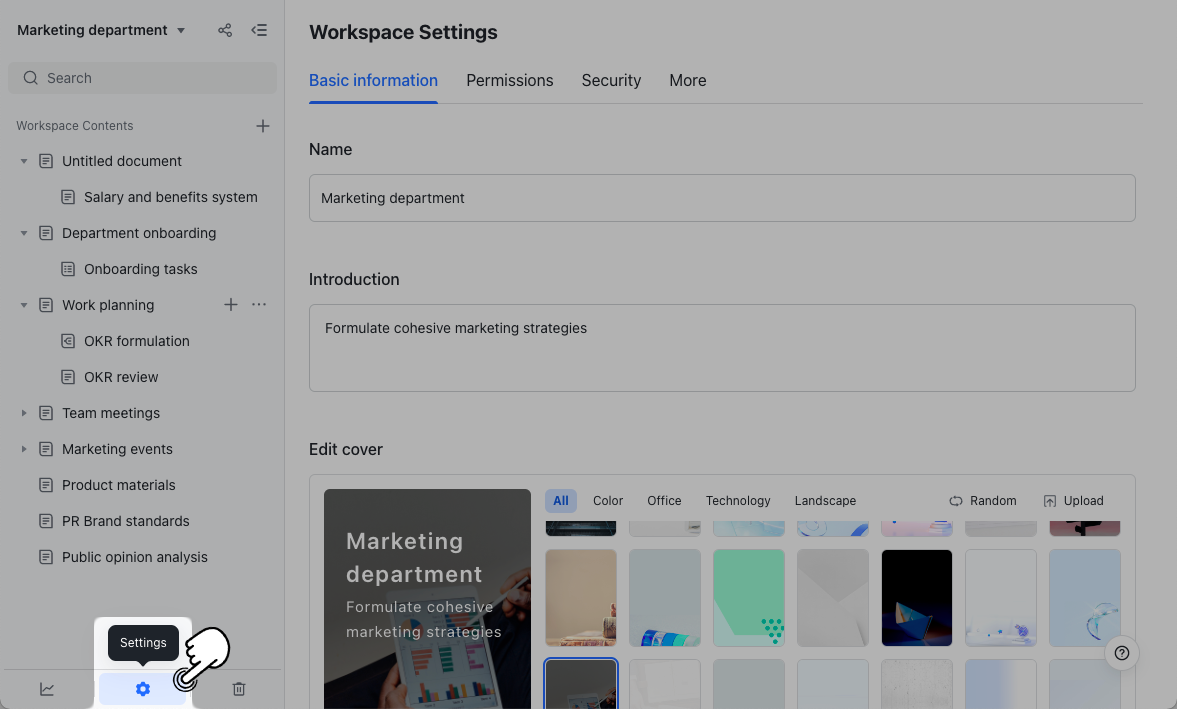Collapse the sidebar with the fold icon
Viewport: 1177px width, 709px height.
[x=259, y=30]
